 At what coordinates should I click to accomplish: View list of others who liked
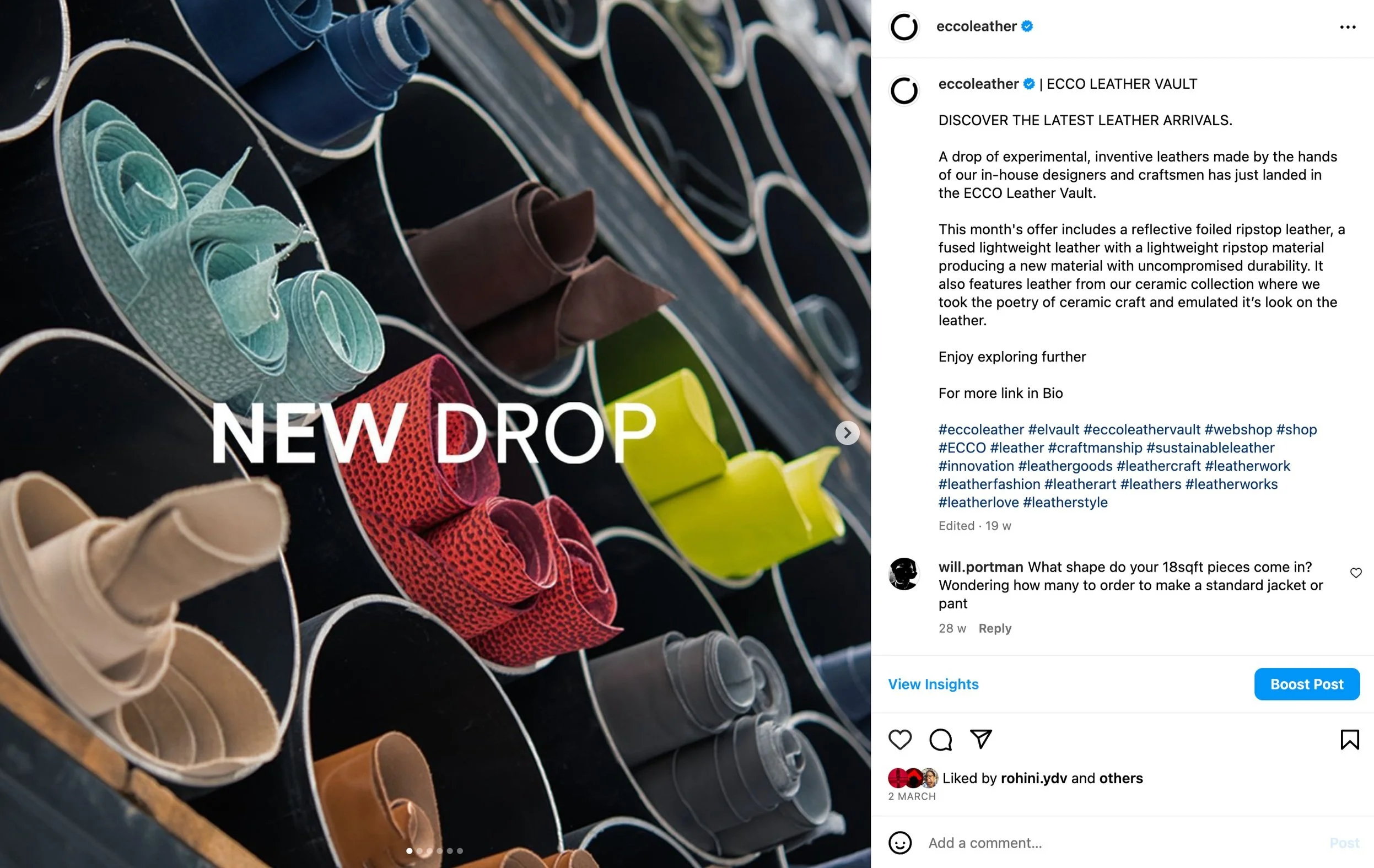point(1120,778)
